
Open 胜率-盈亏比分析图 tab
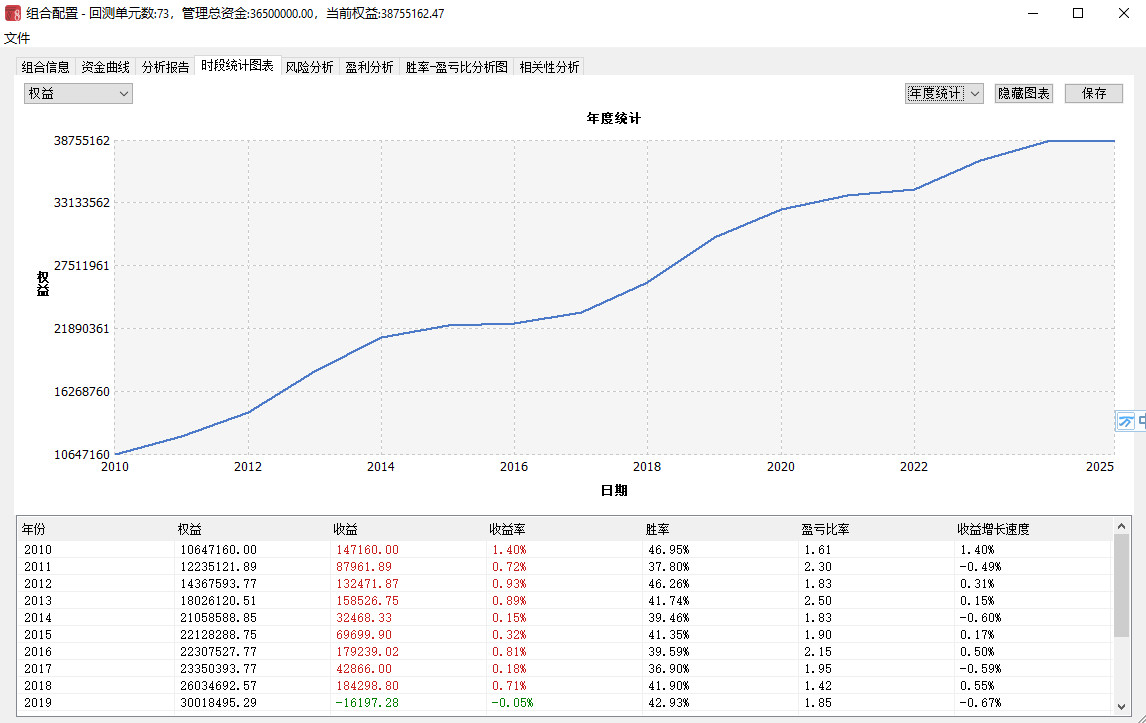tap(457, 67)
